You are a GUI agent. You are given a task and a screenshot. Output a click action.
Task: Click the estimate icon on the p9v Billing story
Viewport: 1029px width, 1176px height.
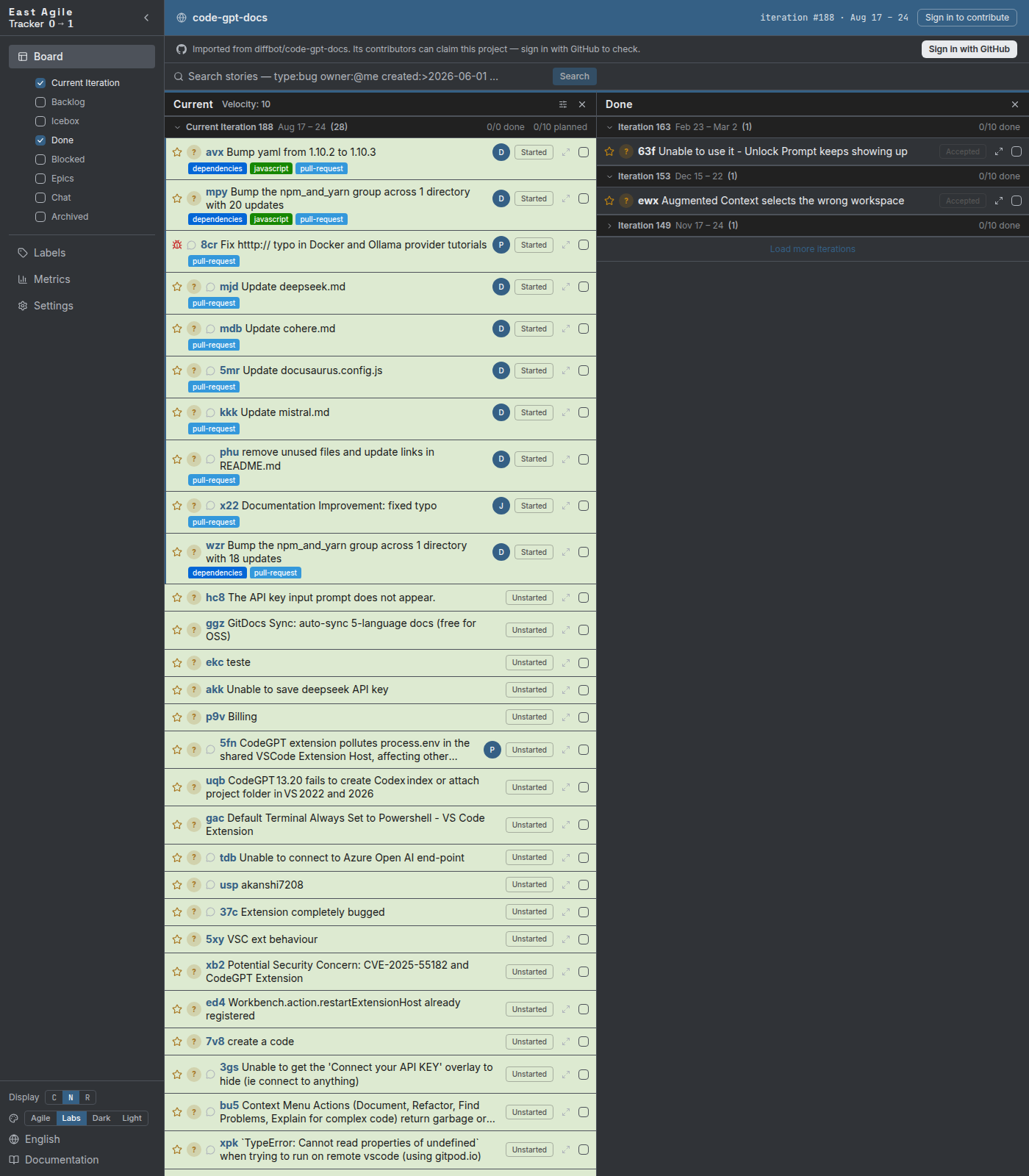(194, 717)
